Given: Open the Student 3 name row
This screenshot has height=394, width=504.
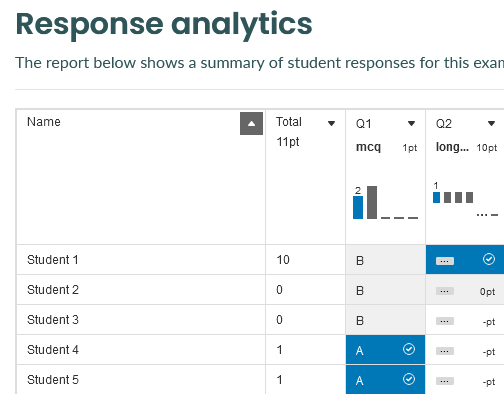Looking at the screenshot, I should click(141, 320).
